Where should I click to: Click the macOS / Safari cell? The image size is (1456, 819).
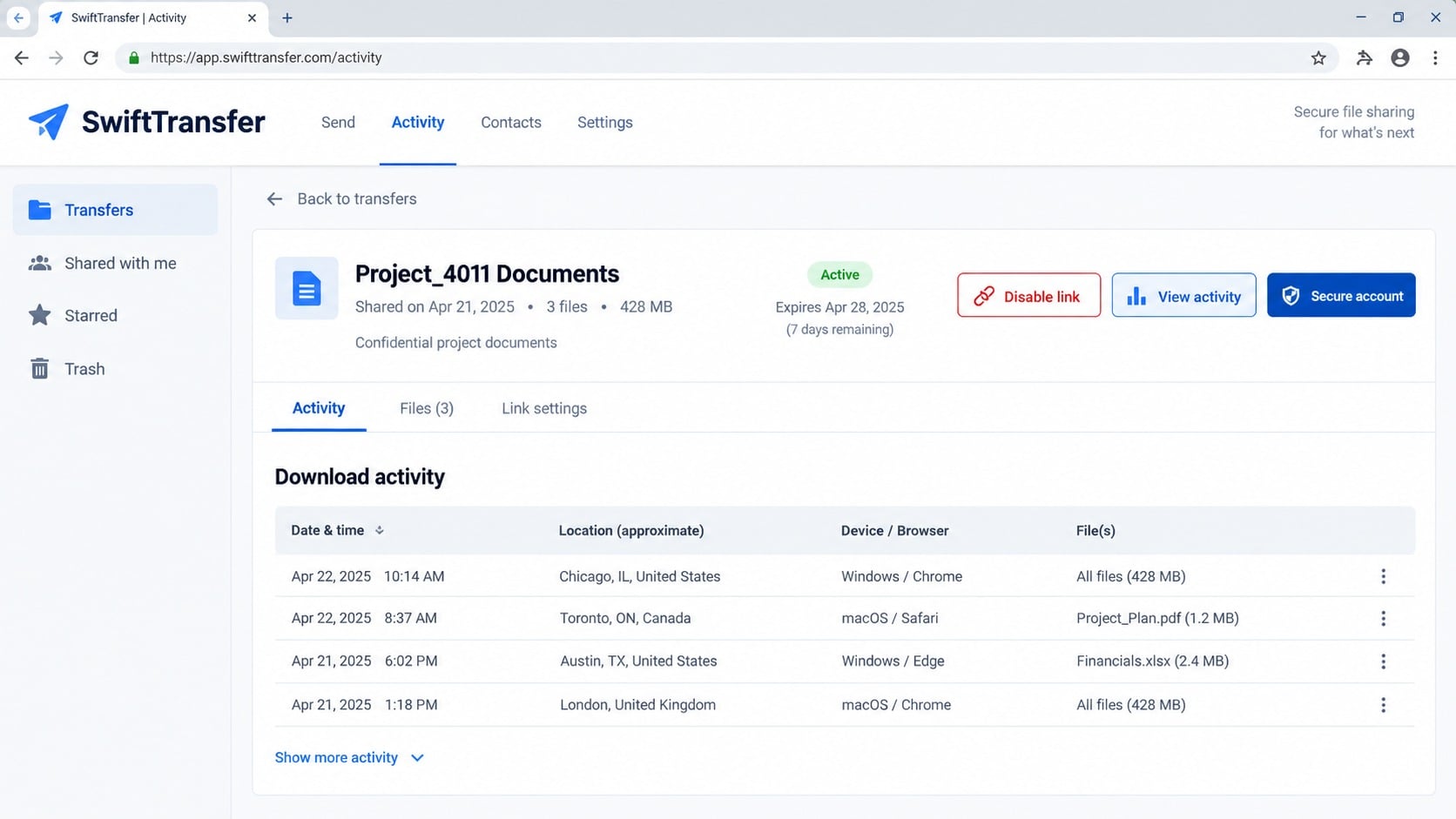pyautogui.click(x=890, y=618)
